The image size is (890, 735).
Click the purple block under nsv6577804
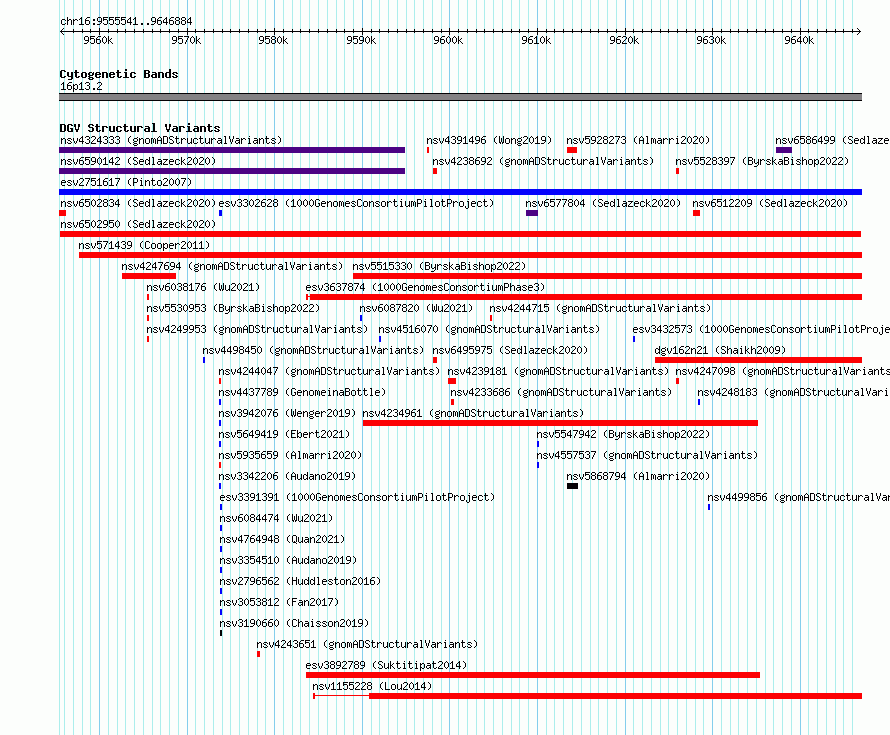(x=532, y=213)
